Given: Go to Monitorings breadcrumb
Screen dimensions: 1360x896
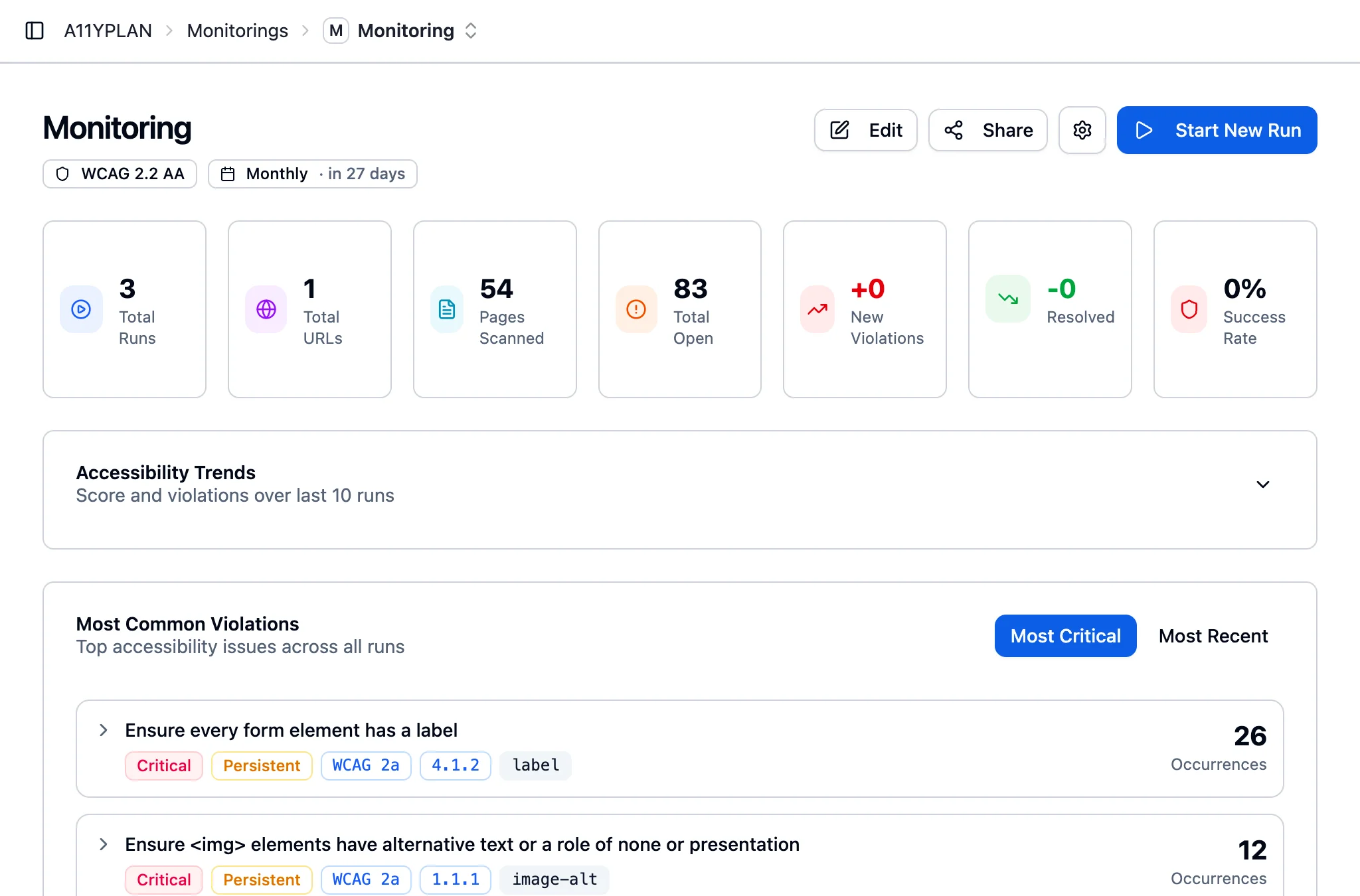Looking at the screenshot, I should (237, 31).
